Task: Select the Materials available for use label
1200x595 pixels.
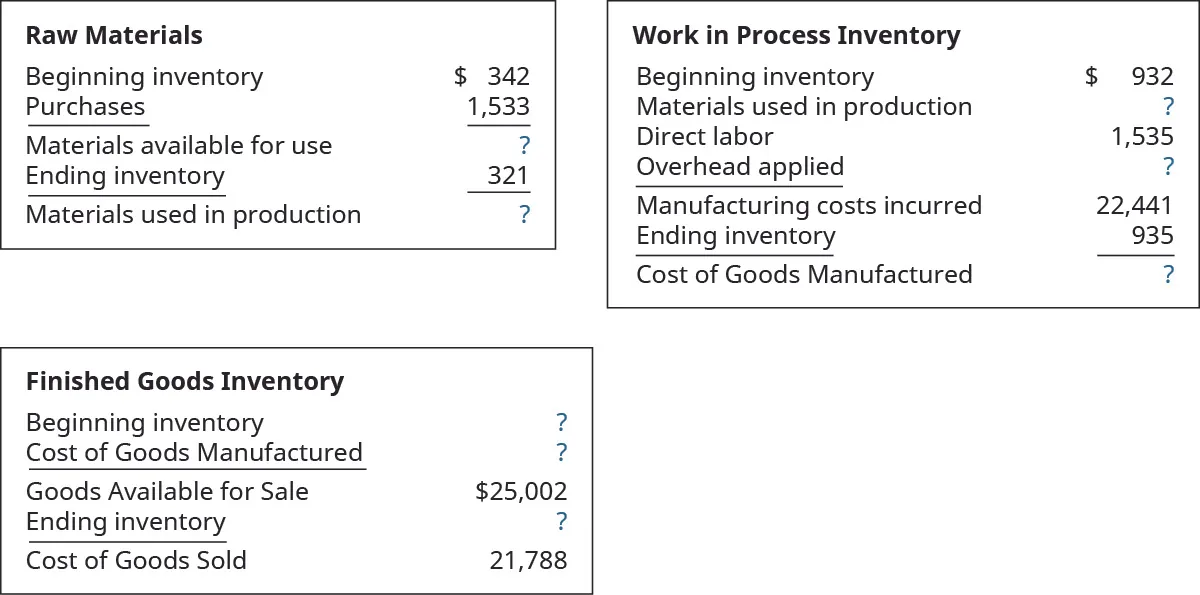Action: 178,146
